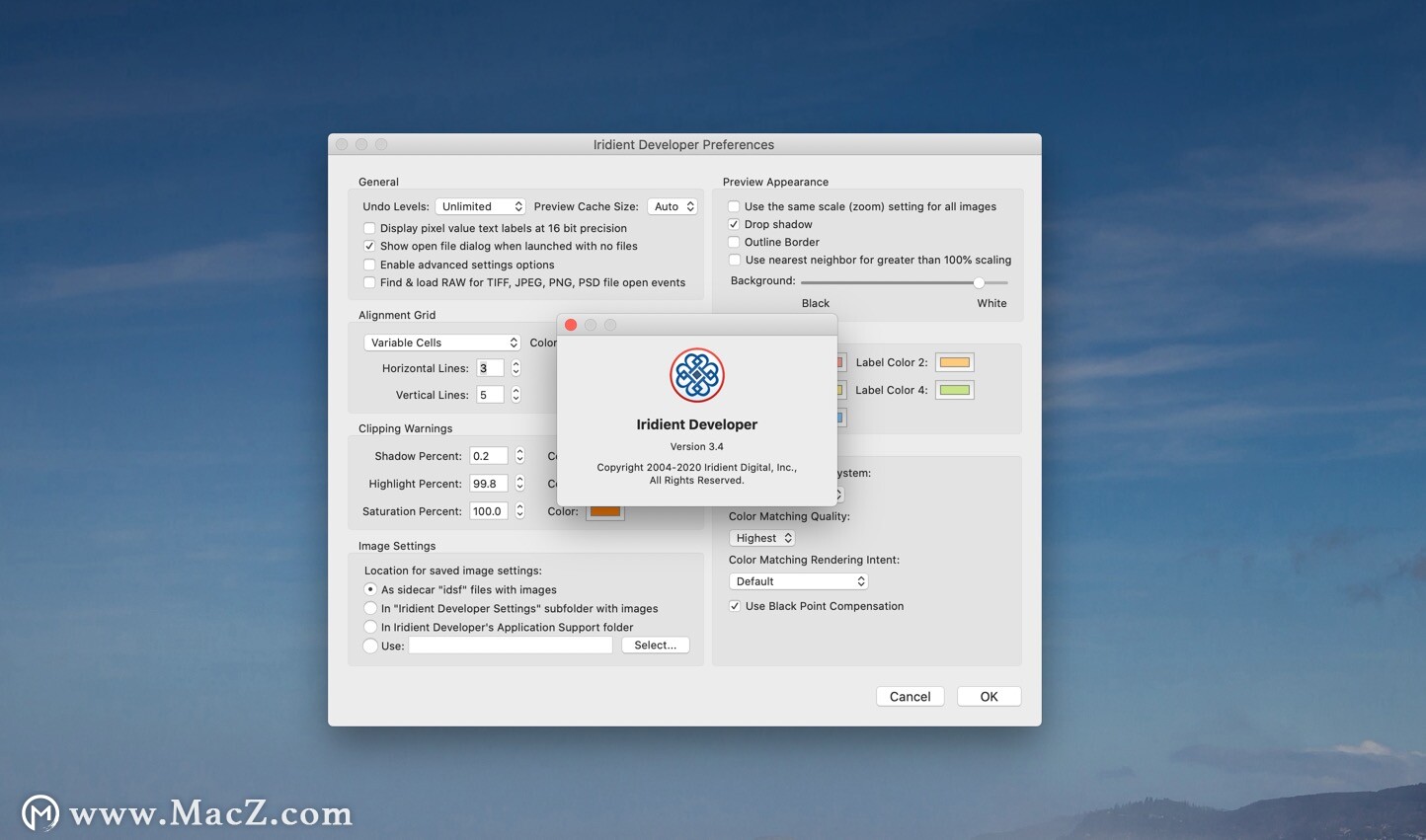Click the Vertical Lines stepper

[x=515, y=395]
